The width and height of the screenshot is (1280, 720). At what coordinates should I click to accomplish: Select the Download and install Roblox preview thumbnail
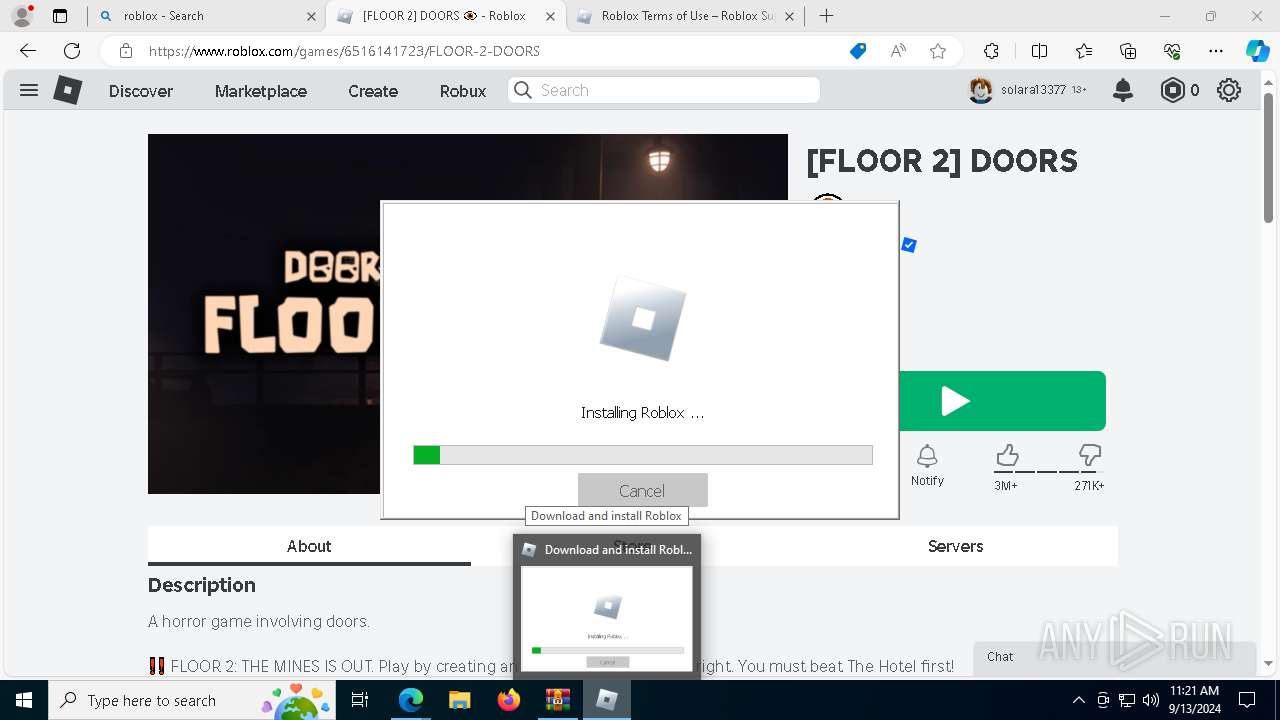[x=607, y=619]
